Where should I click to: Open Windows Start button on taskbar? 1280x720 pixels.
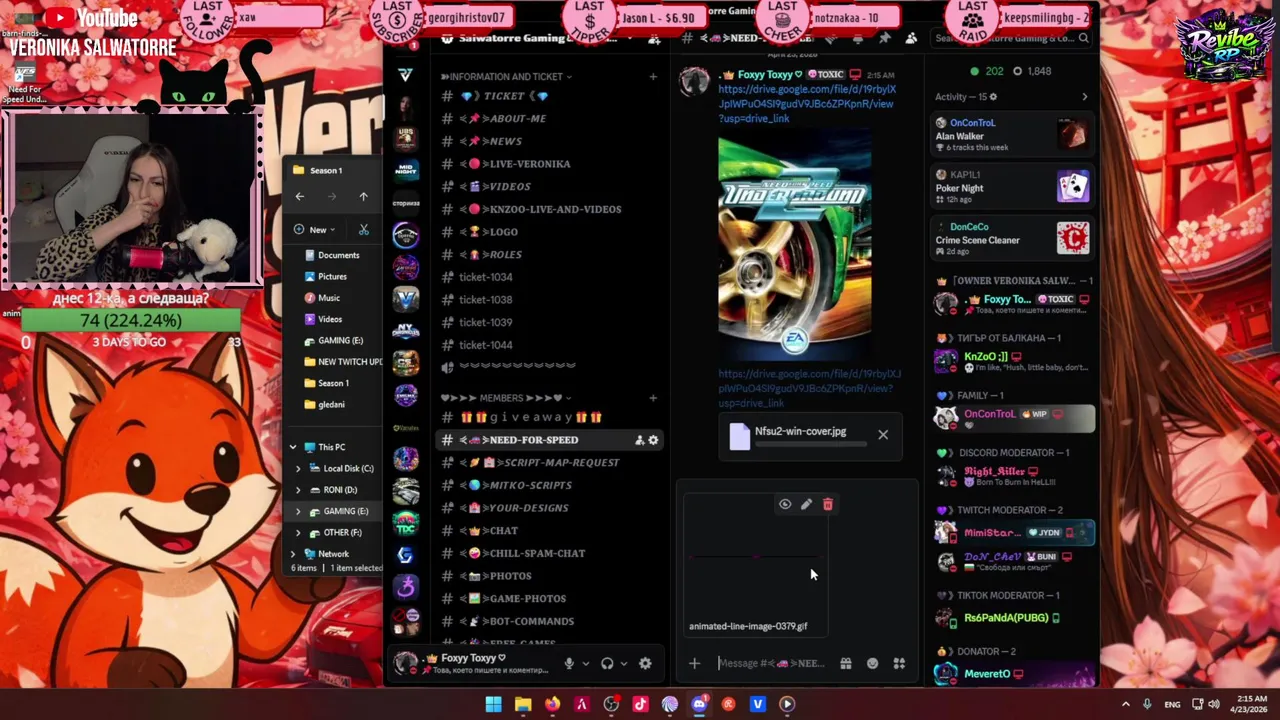click(x=493, y=704)
